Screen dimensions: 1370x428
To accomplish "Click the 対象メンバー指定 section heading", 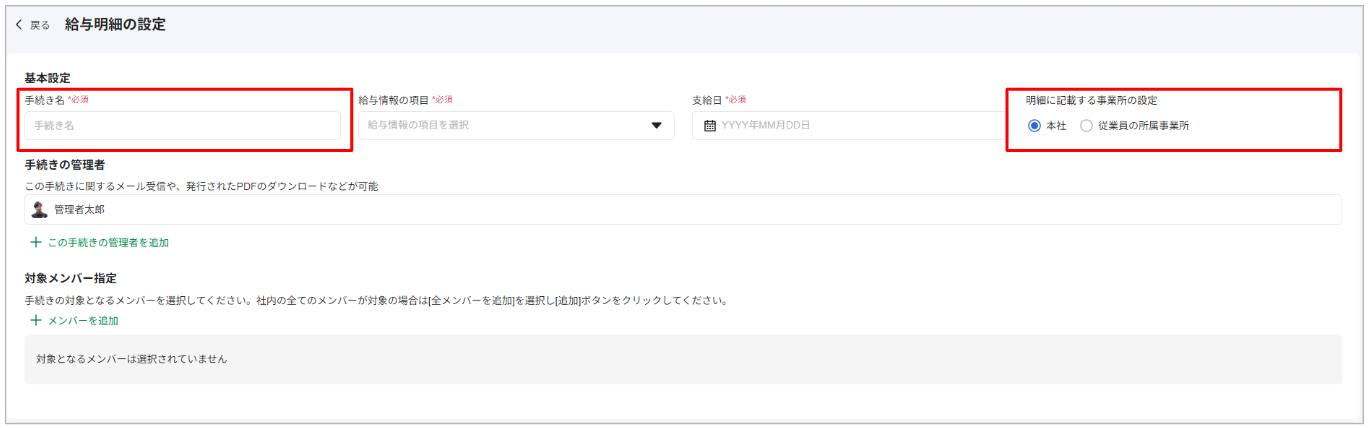I will click(x=70, y=277).
